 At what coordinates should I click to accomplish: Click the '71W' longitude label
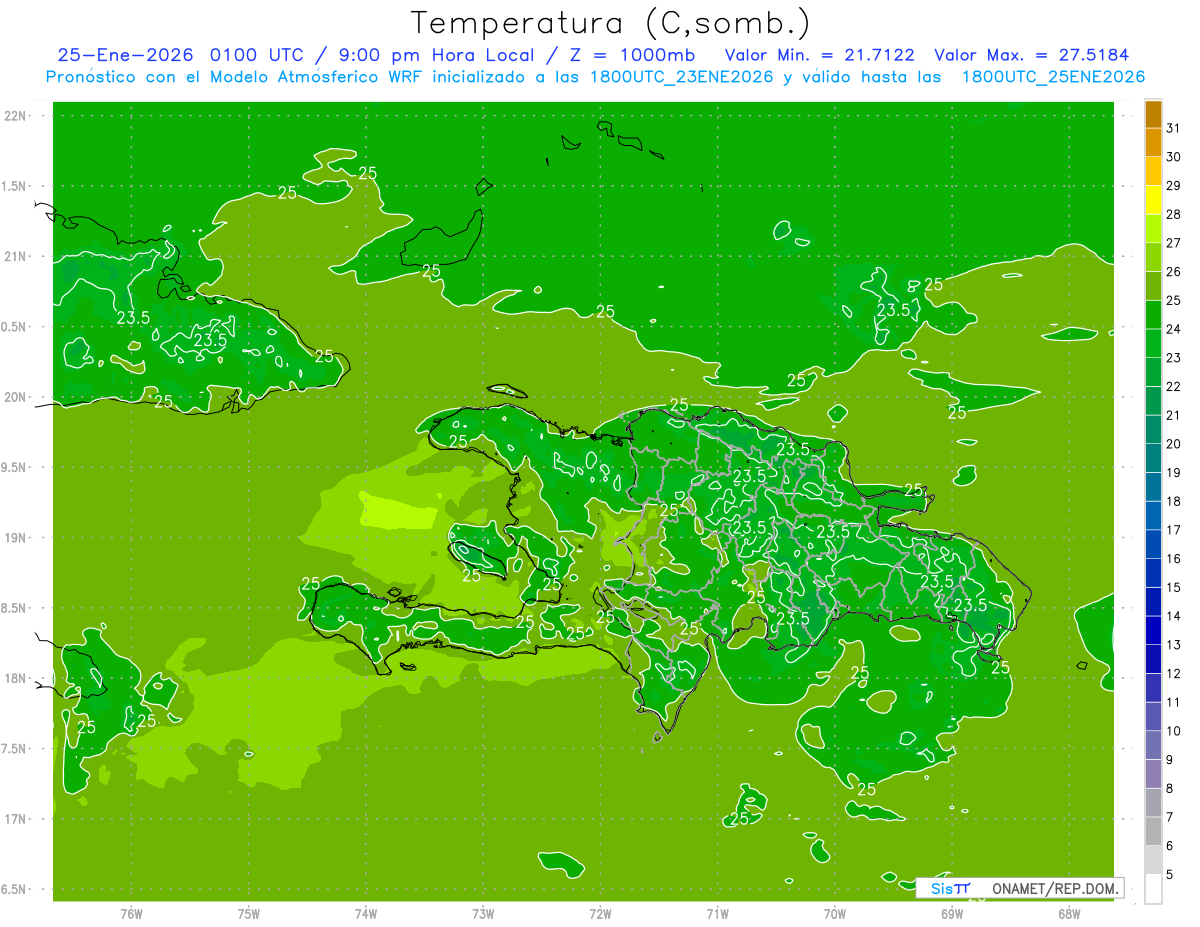click(x=717, y=913)
